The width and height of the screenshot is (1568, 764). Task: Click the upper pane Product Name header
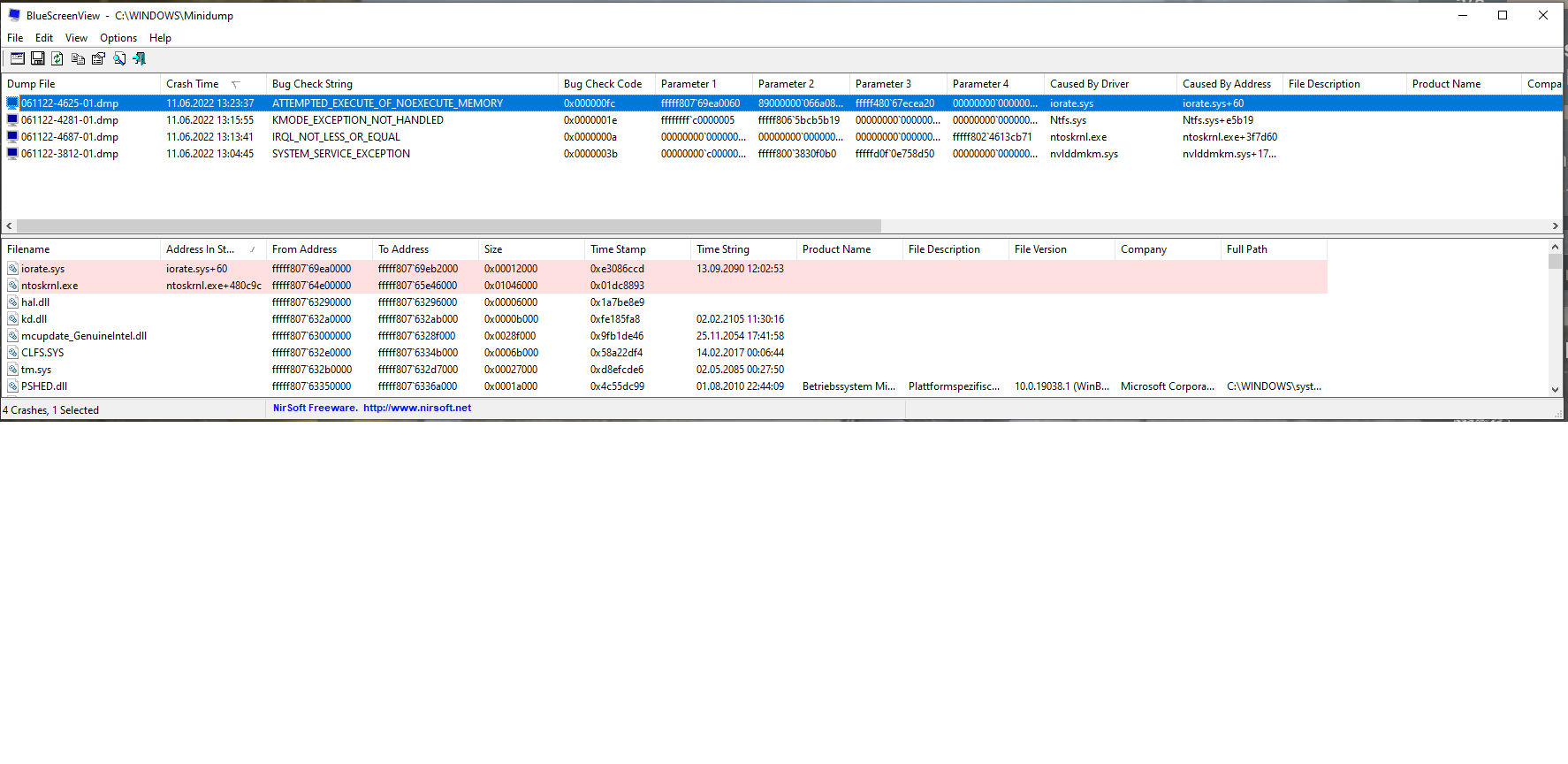pos(1464,84)
